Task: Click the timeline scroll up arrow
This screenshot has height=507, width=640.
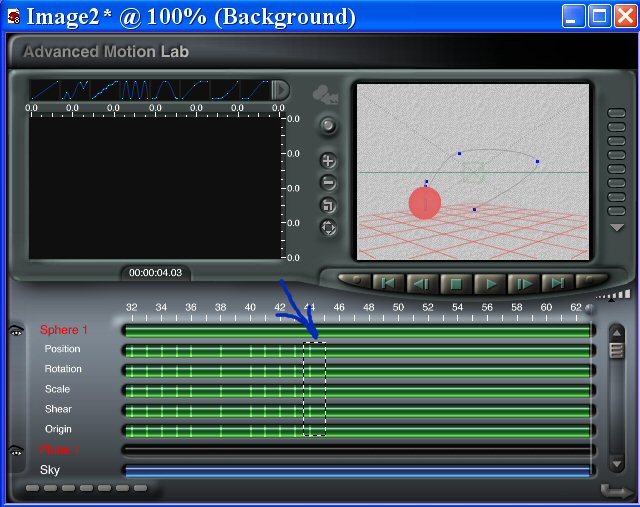Action: (x=617, y=333)
